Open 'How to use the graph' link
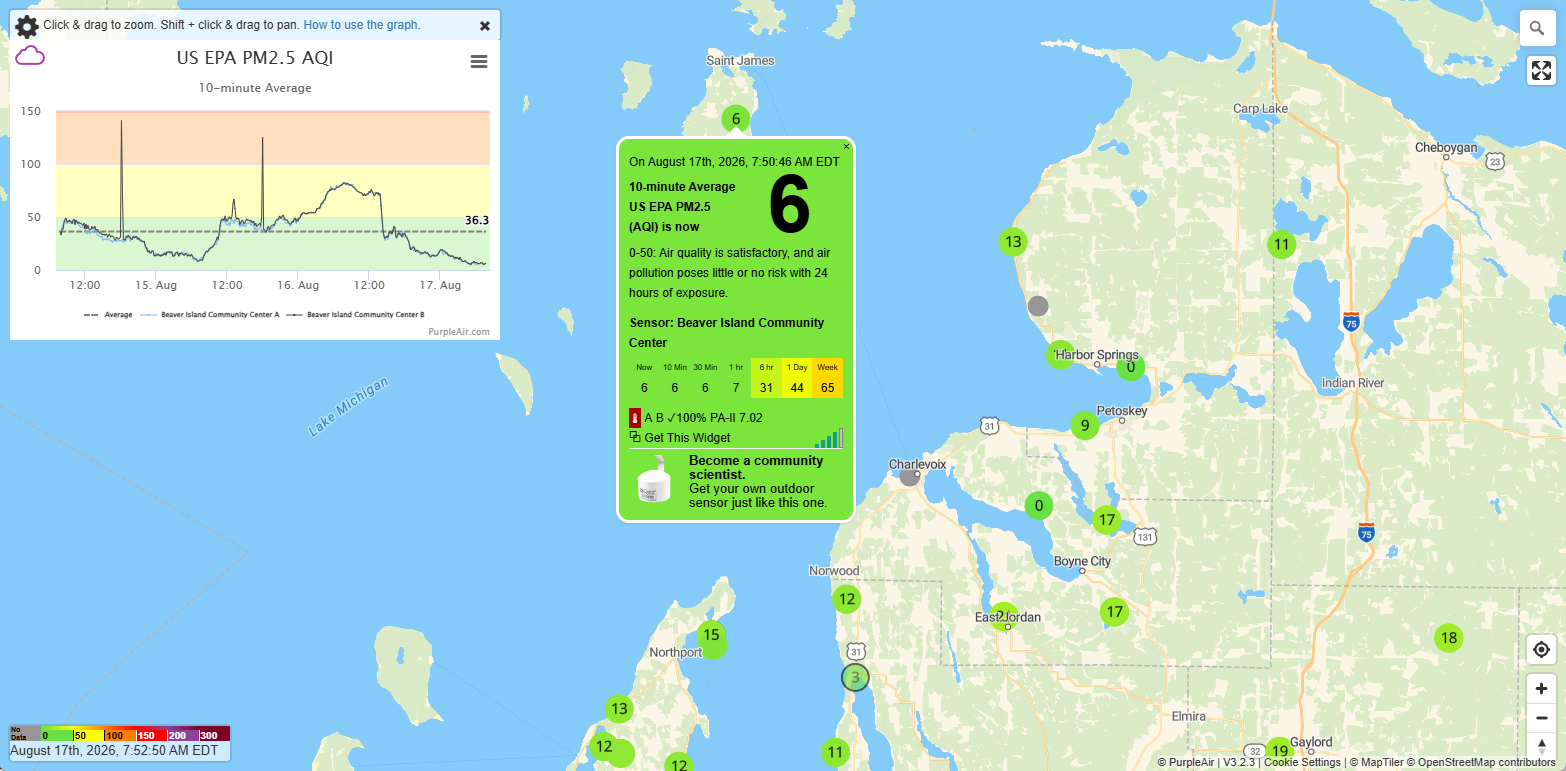The image size is (1566, 771). 362,25
